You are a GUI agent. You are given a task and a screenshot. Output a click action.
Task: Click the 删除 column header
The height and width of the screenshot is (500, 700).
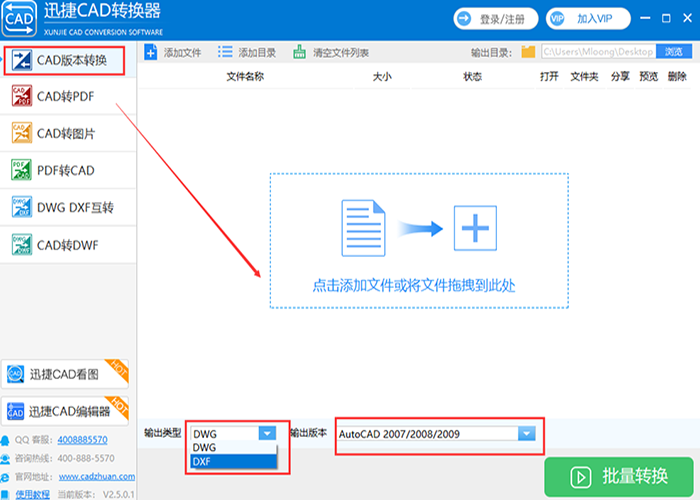pos(677,76)
